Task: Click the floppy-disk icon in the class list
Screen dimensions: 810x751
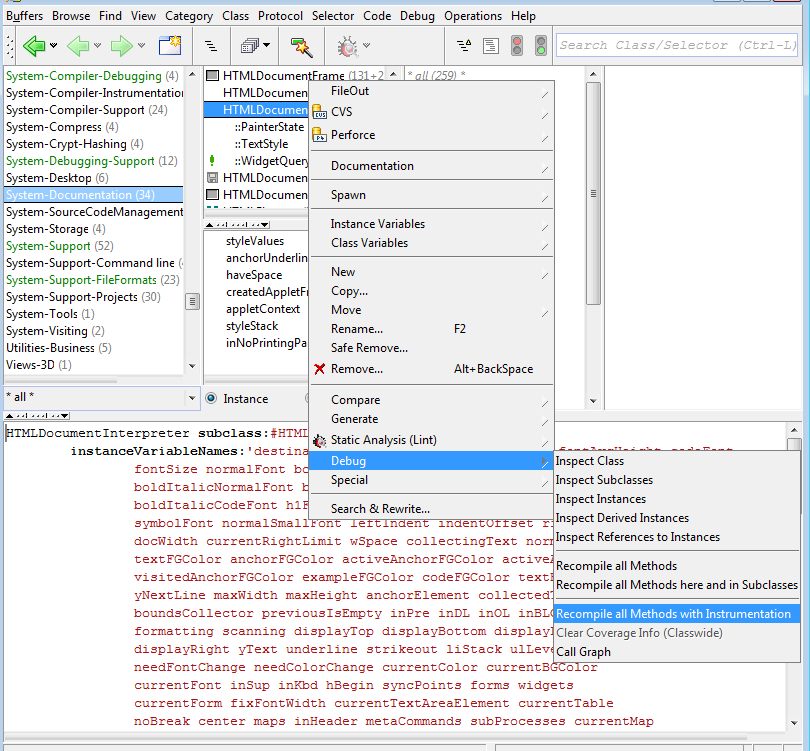Action: 212,178
